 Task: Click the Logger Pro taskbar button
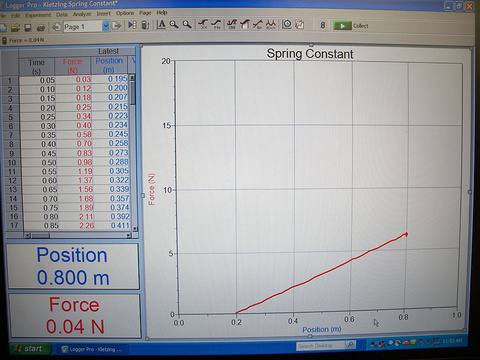(x=92, y=349)
